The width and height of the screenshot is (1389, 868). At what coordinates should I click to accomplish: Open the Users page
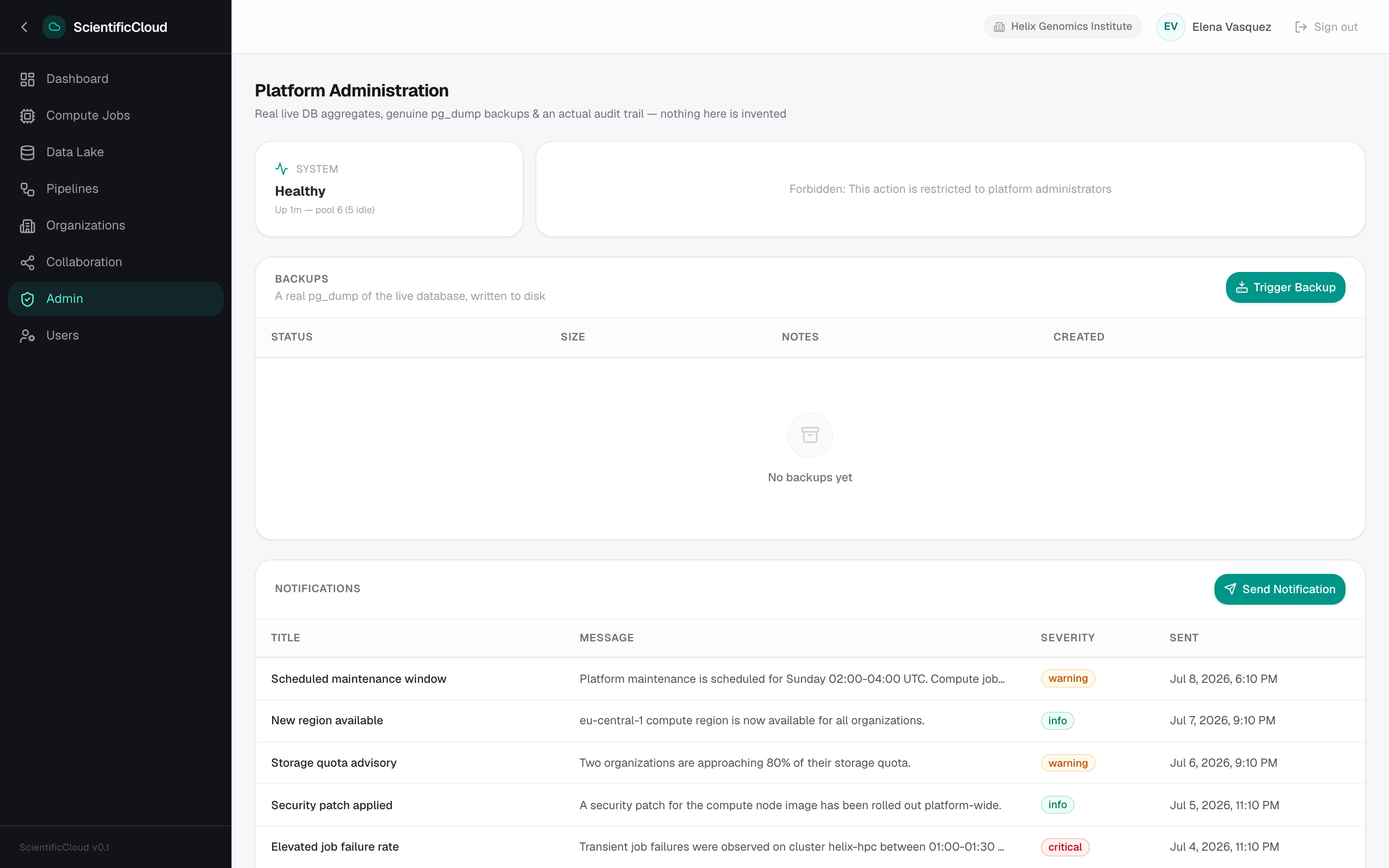click(115, 336)
